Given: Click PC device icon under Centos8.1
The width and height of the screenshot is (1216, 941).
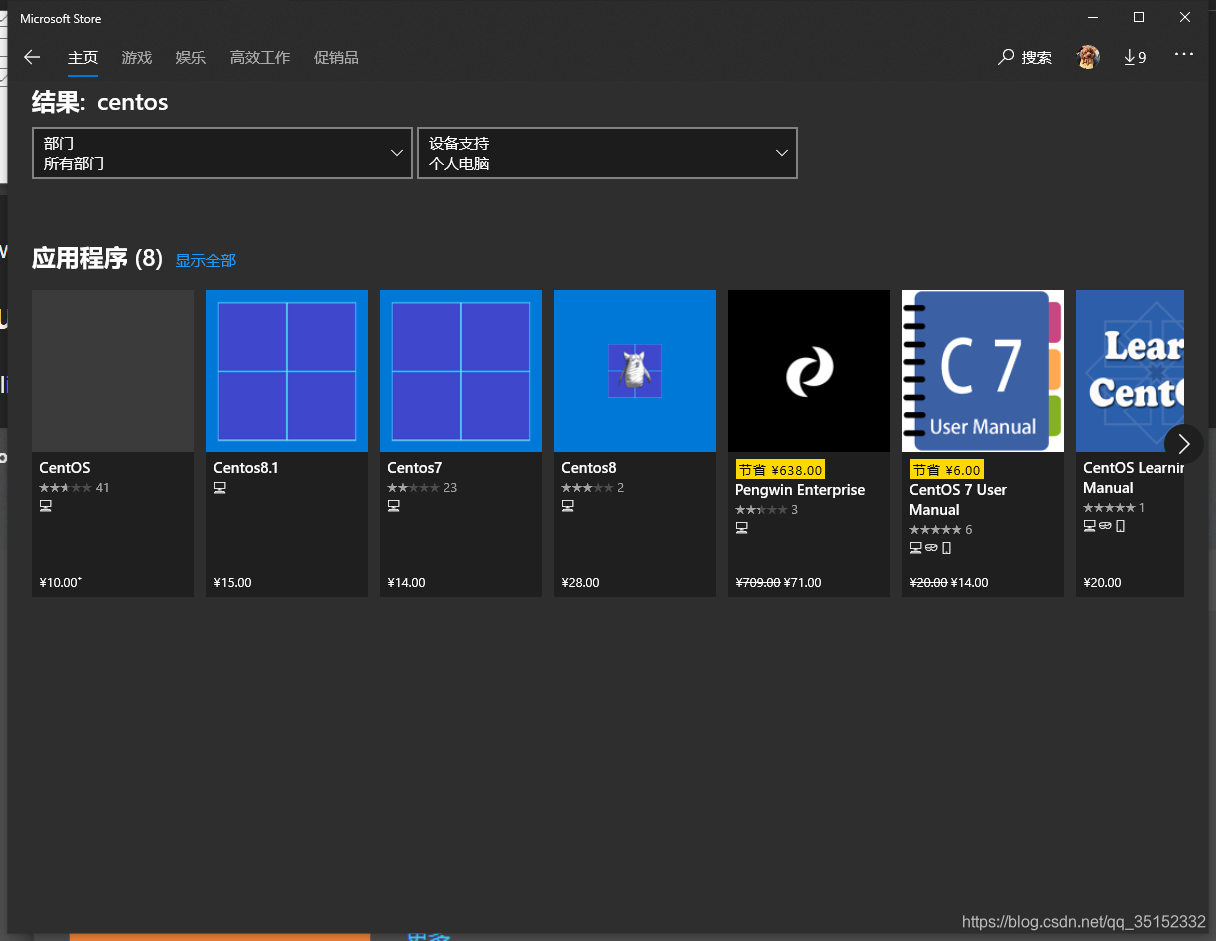Looking at the screenshot, I should tap(219, 488).
